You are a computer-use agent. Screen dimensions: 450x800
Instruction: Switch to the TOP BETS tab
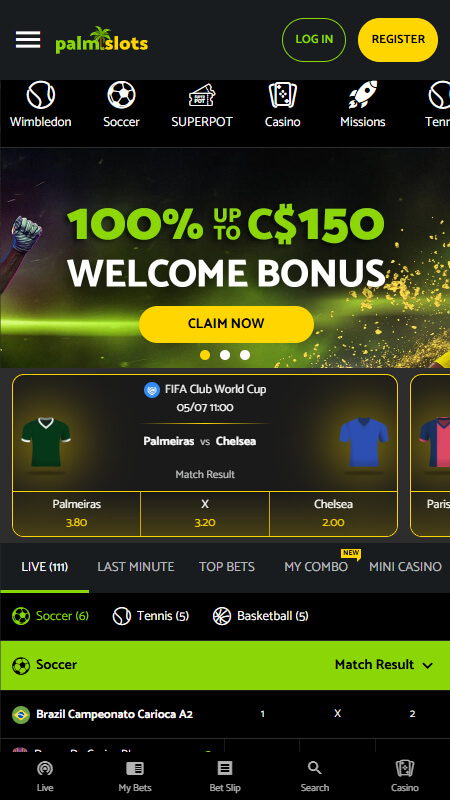tap(227, 567)
